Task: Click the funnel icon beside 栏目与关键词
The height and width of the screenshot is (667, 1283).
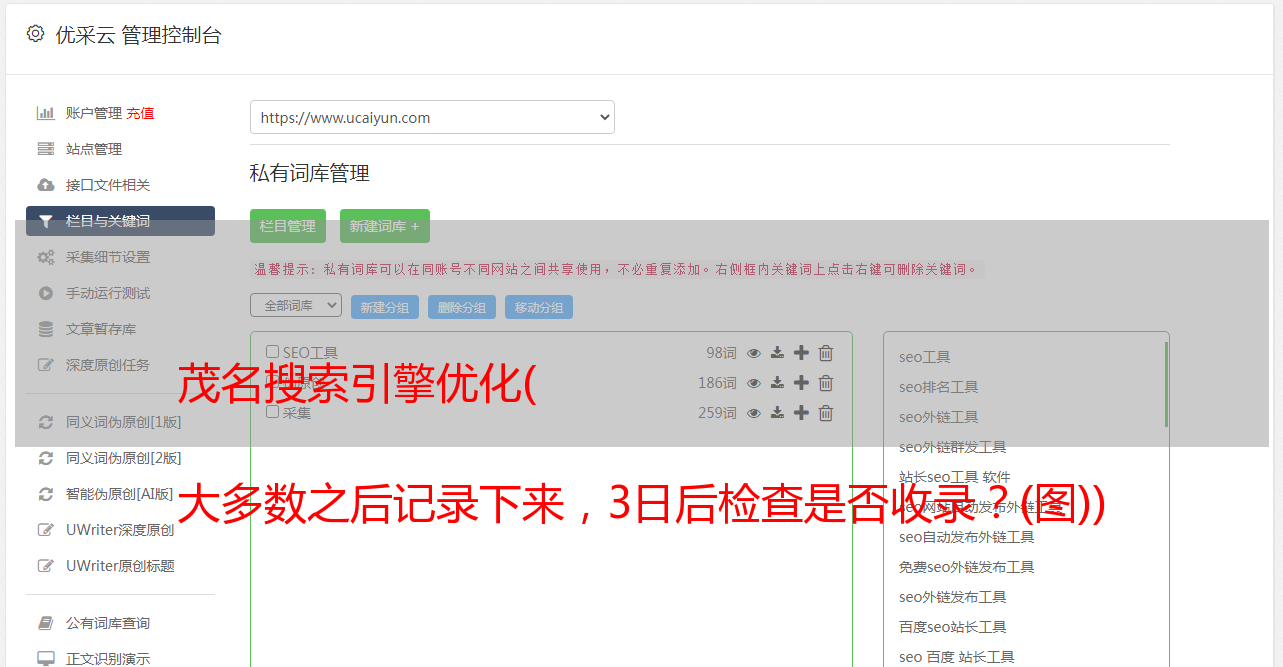Action: [x=46, y=221]
